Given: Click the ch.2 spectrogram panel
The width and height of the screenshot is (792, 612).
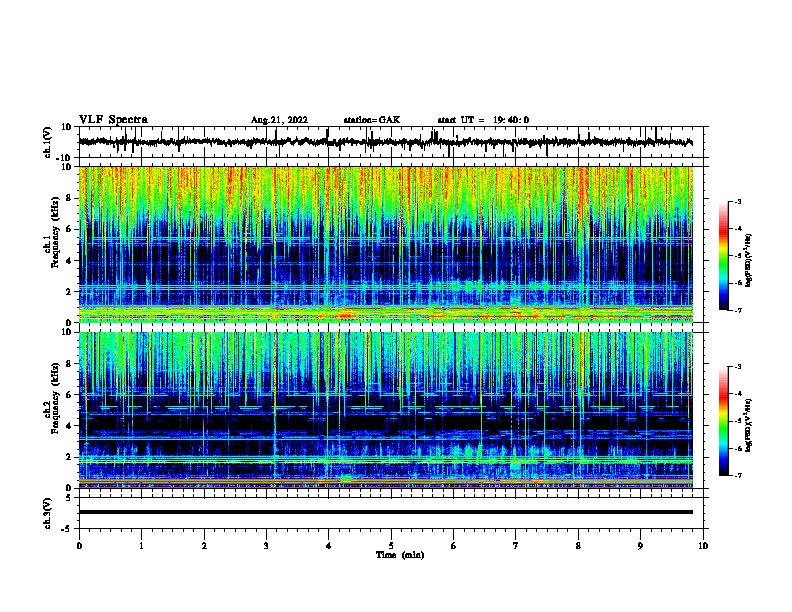Looking at the screenshot, I should tap(386, 410).
